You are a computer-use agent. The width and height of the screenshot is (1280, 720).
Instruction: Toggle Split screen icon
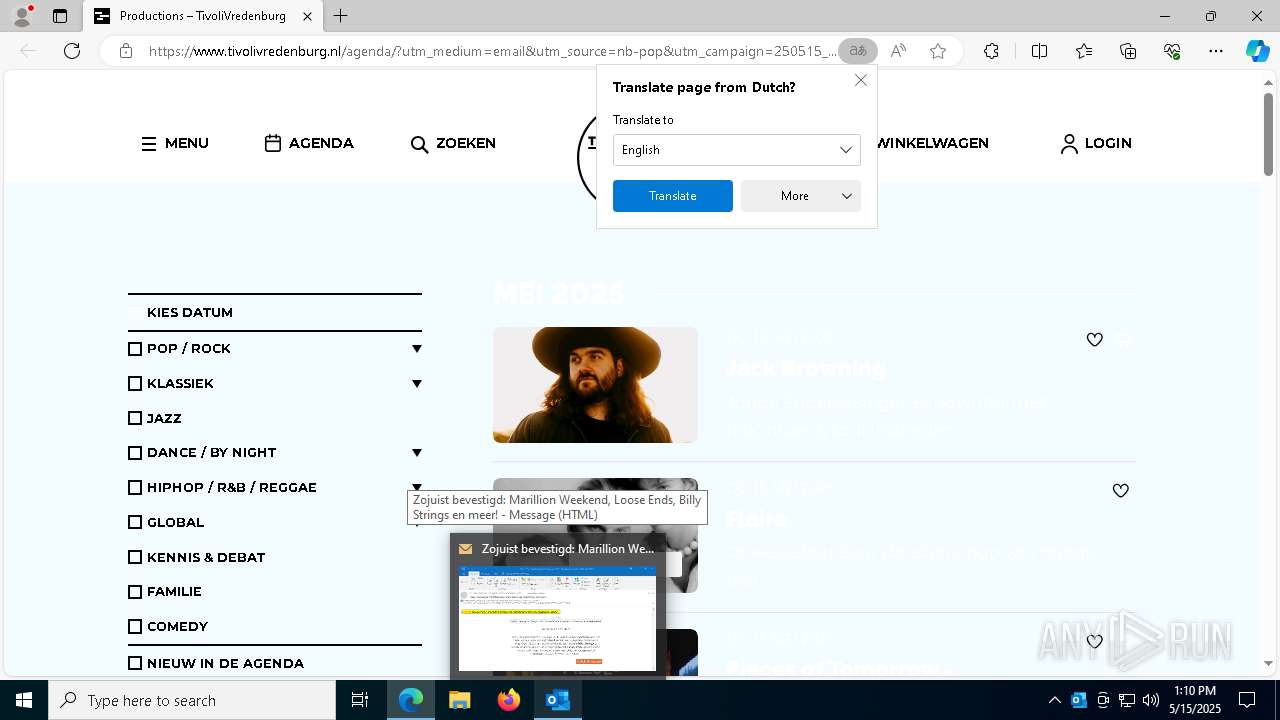tap(1039, 51)
